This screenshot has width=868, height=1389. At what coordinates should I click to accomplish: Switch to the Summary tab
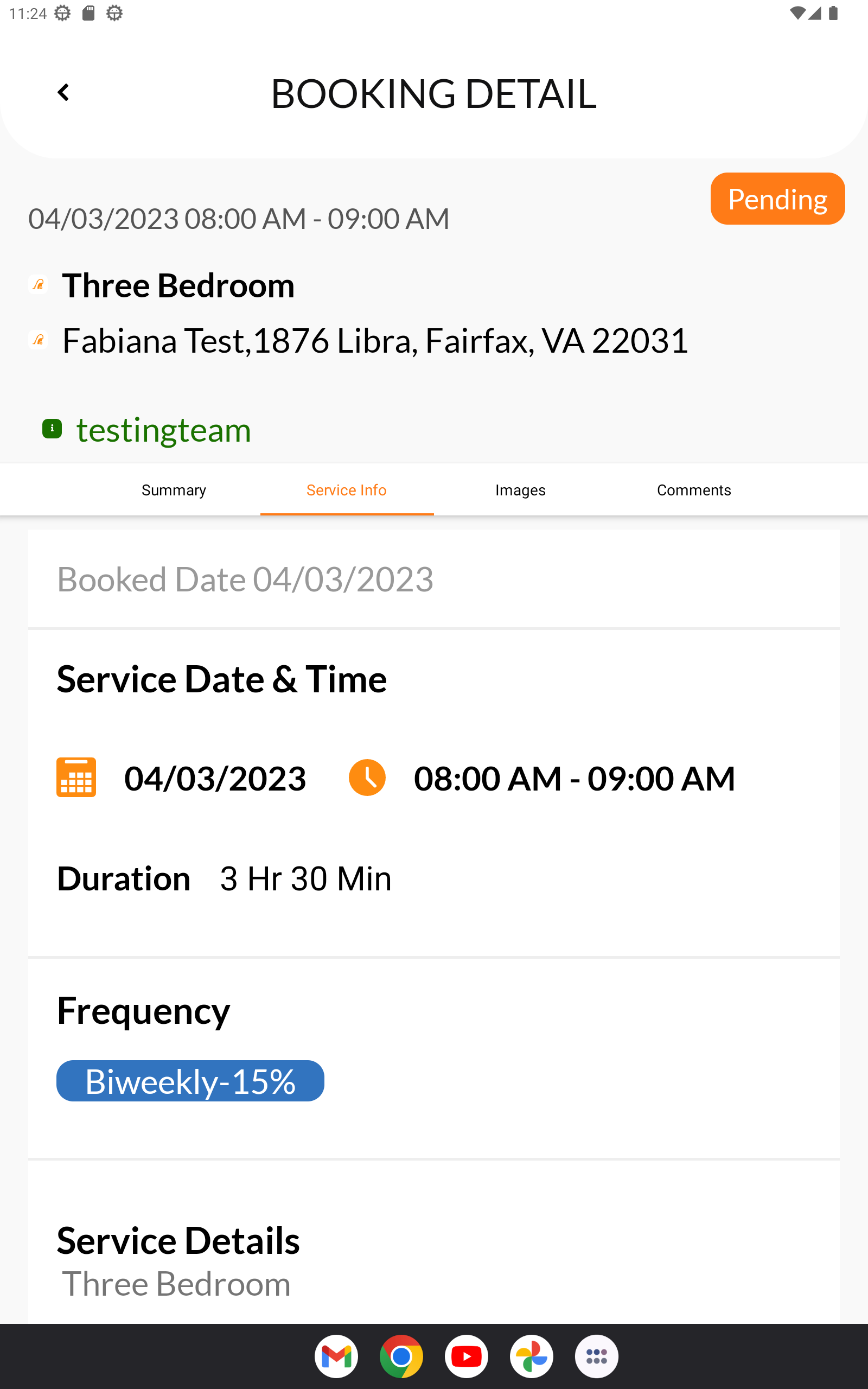(x=174, y=490)
